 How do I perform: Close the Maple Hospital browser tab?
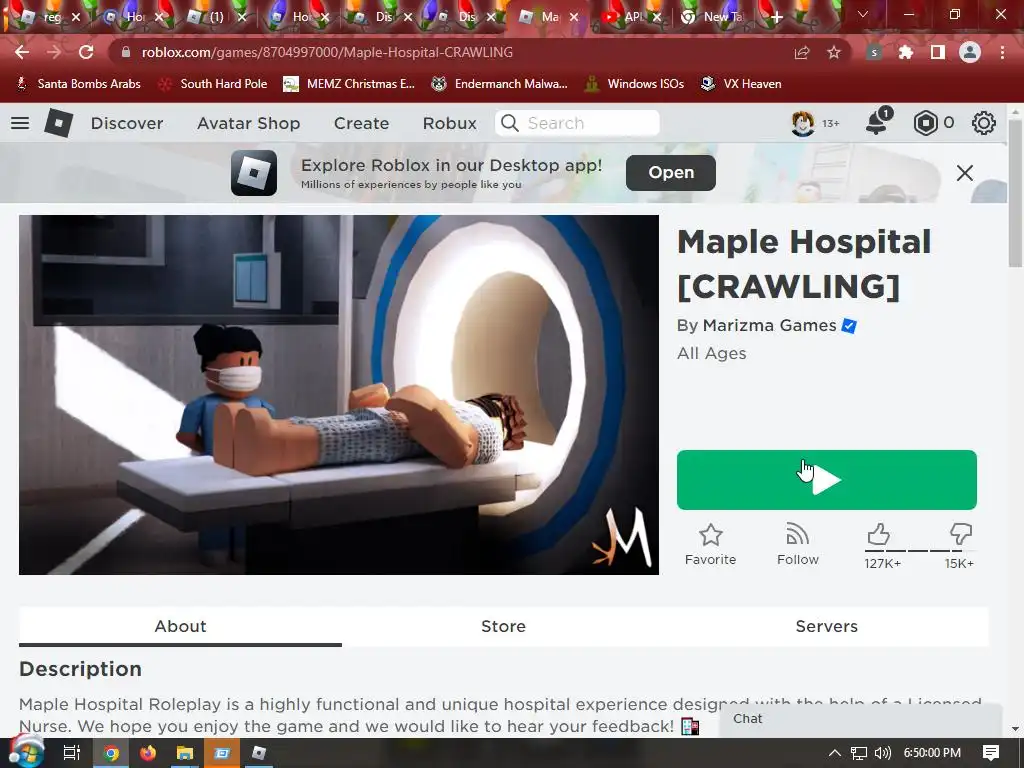(574, 17)
